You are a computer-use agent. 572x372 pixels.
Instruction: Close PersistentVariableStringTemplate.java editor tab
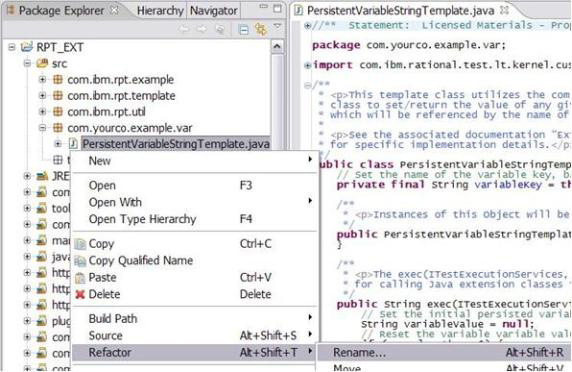coord(505,10)
